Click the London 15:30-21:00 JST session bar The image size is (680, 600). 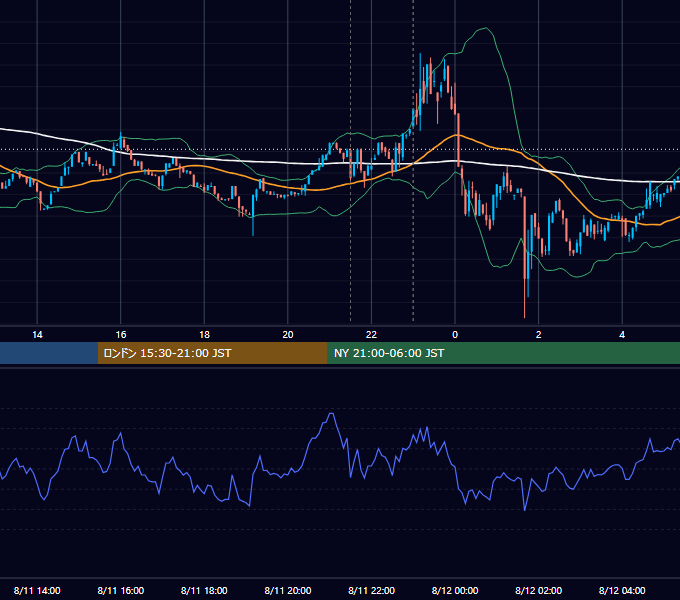pos(212,353)
